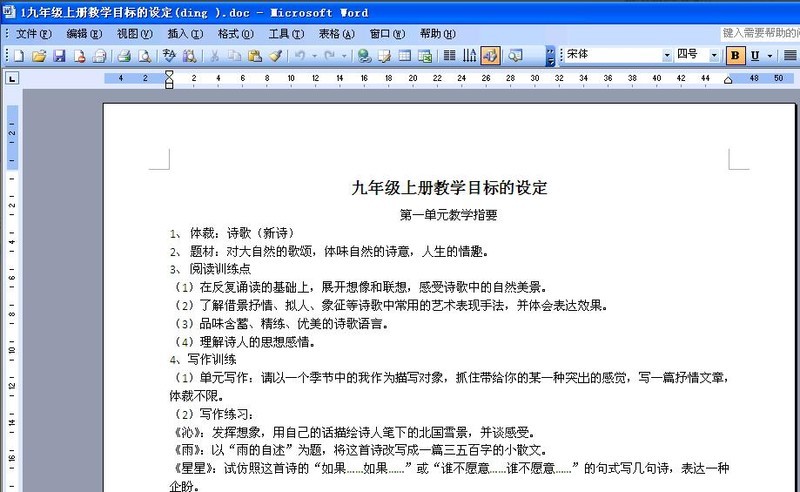Toggle Underline formatting button
The height and width of the screenshot is (492, 800).
pos(755,56)
